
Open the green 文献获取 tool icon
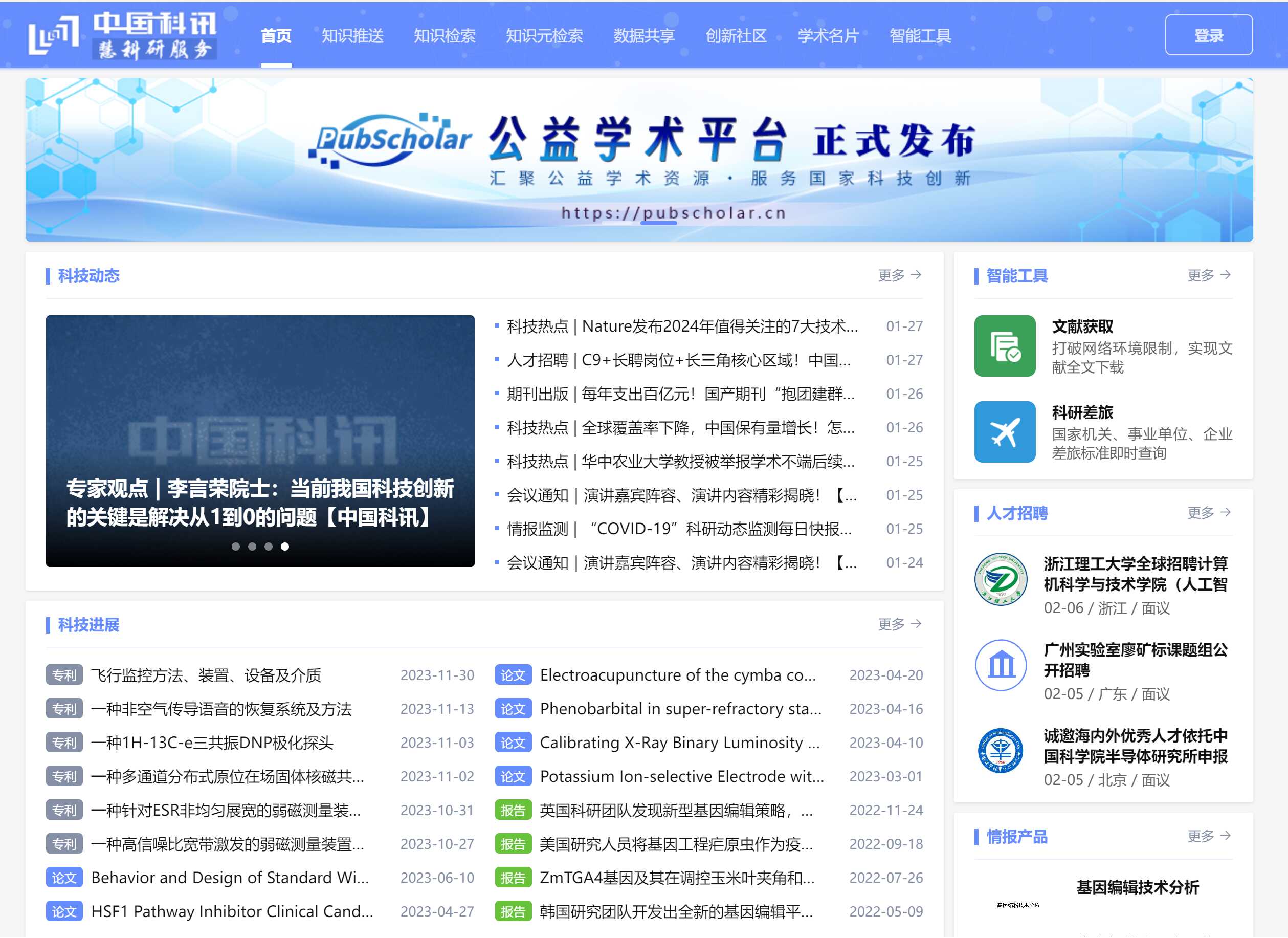point(1004,346)
